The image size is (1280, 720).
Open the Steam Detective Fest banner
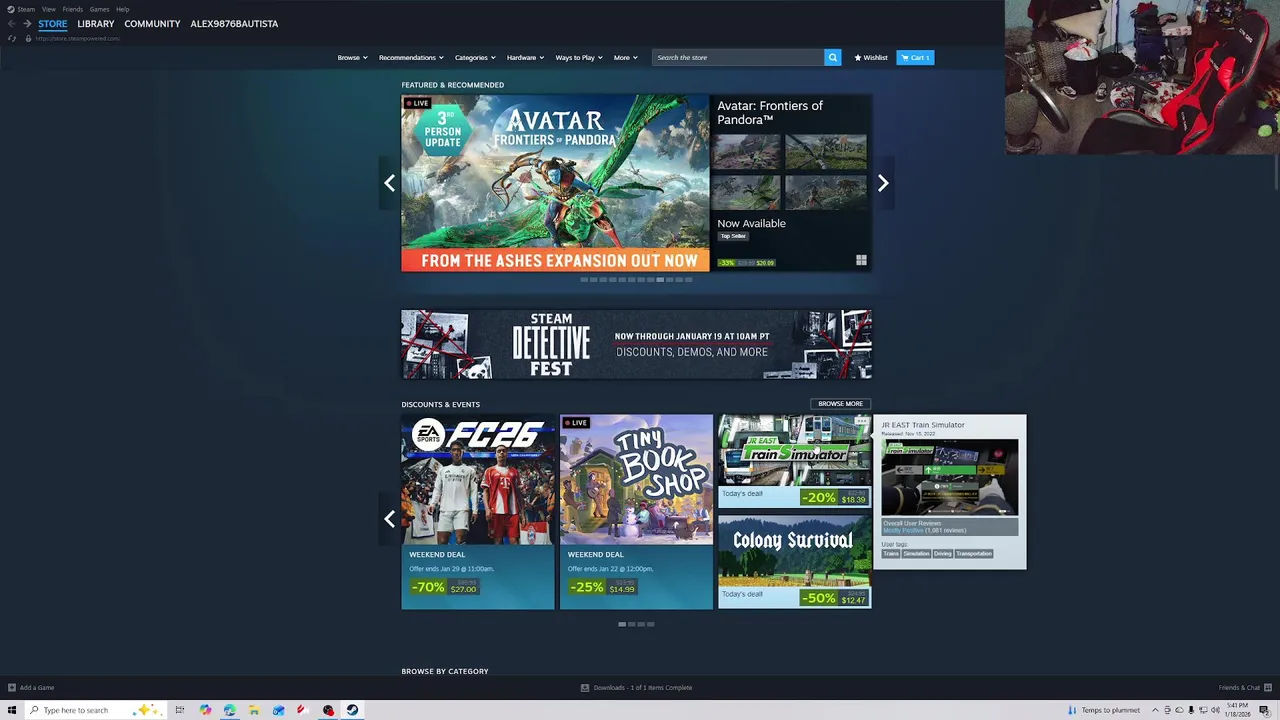[636, 344]
